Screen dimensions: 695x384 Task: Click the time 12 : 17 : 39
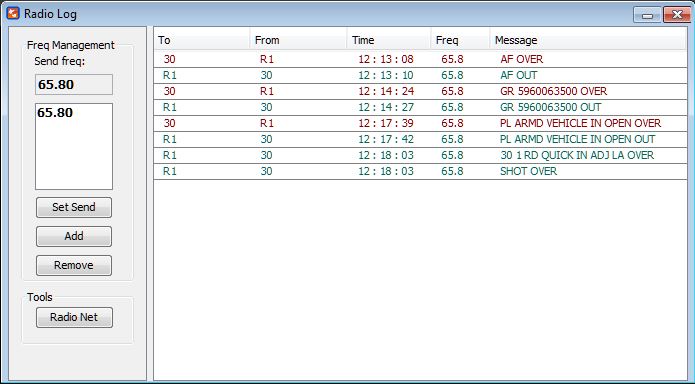[386, 123]
